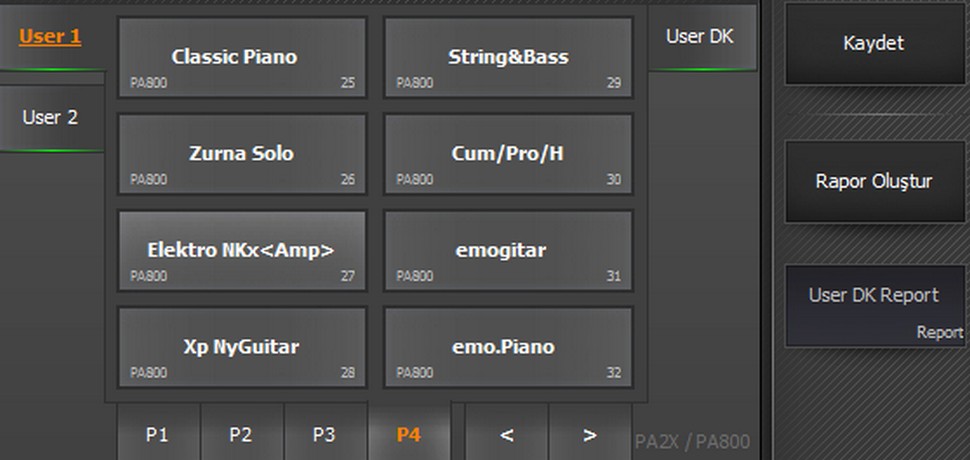Pick the emo.Piano sound slot

508,347
